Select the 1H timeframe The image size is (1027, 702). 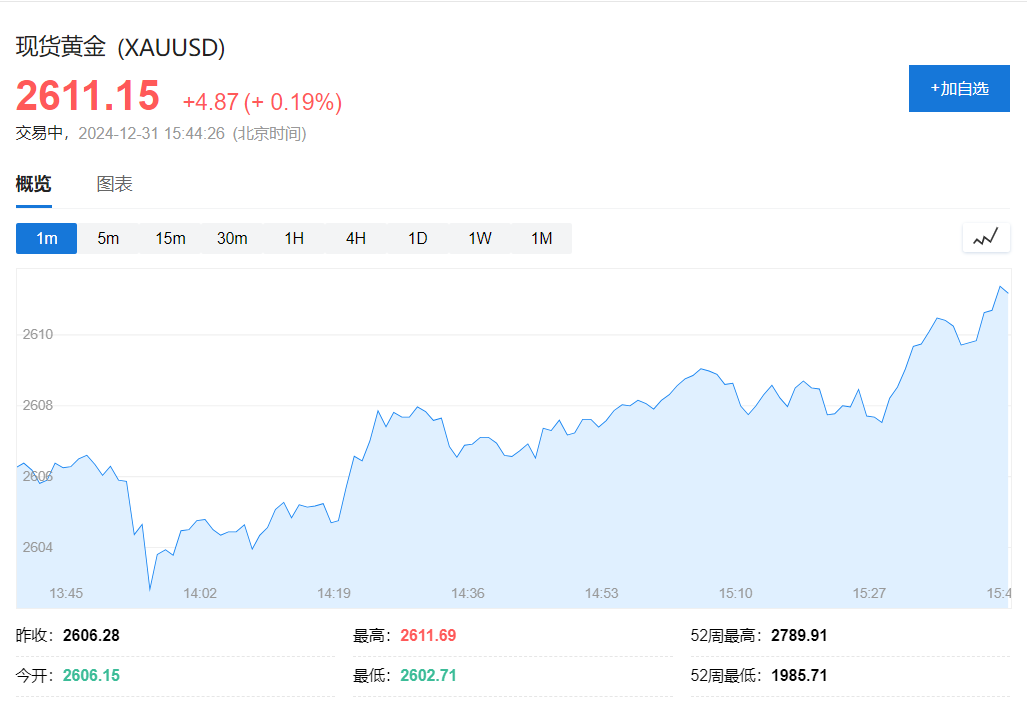coord(293,238)
